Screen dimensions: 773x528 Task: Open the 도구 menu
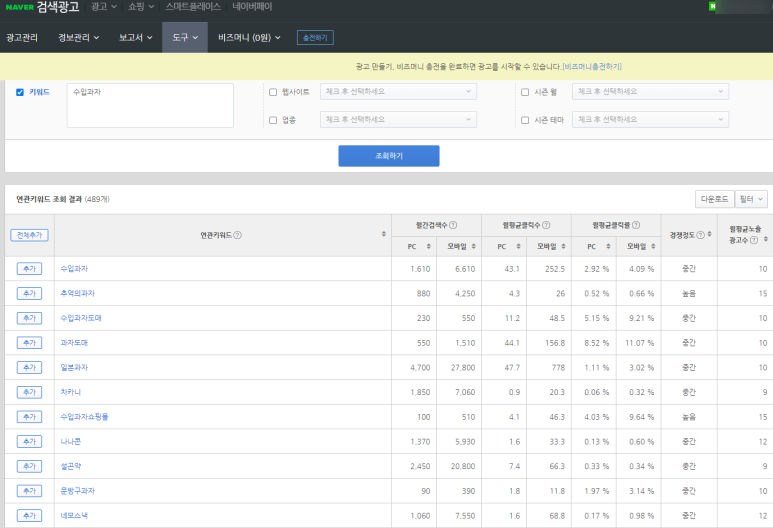(185, 37)
